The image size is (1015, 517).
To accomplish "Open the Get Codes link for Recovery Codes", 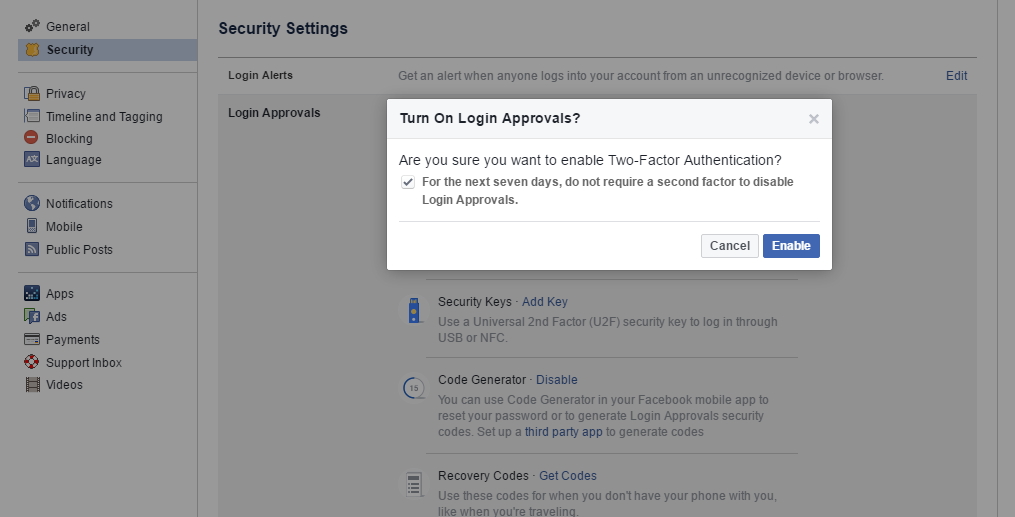I will [x=567, y=476].
